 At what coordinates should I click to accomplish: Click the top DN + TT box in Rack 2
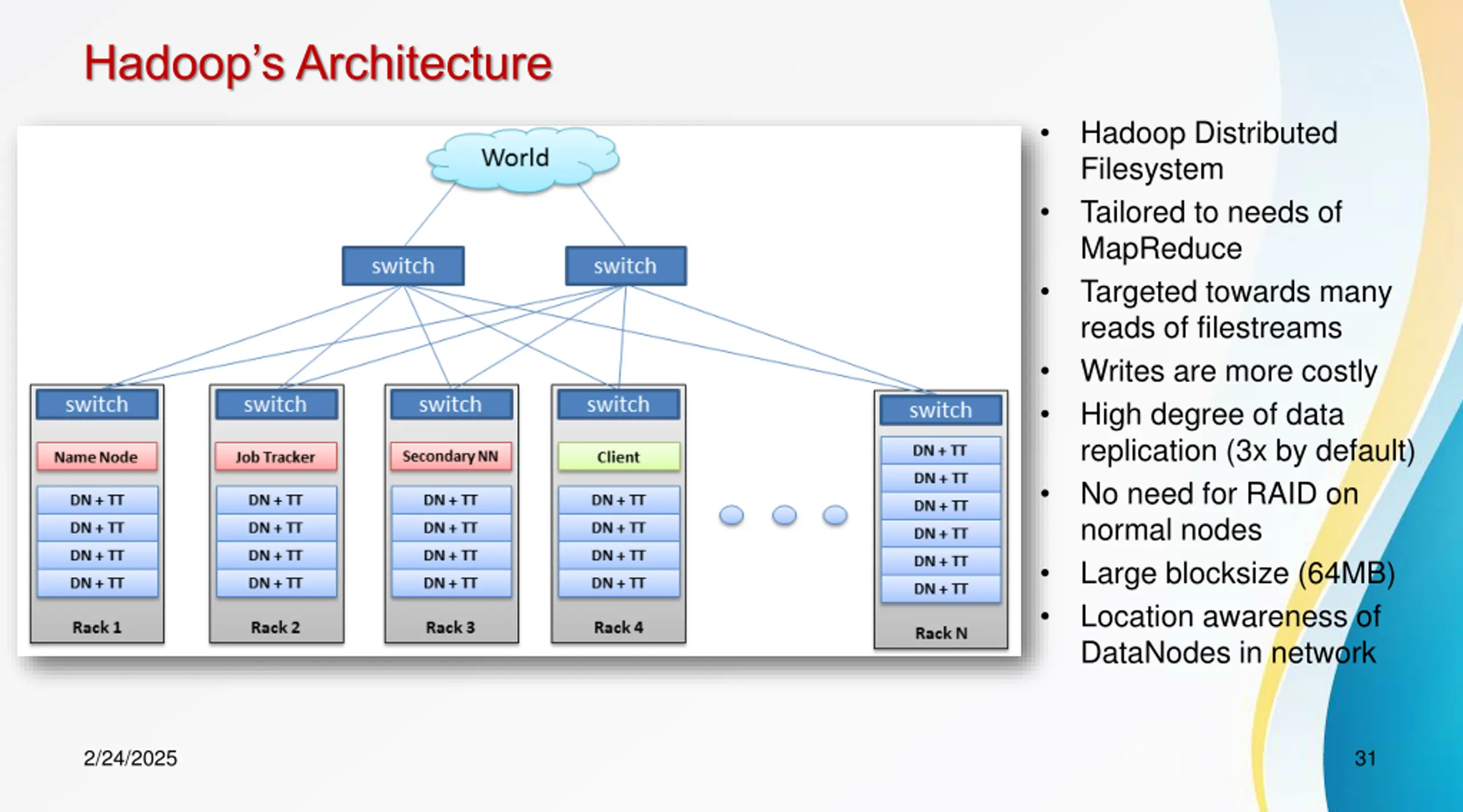tap(276, 500)
